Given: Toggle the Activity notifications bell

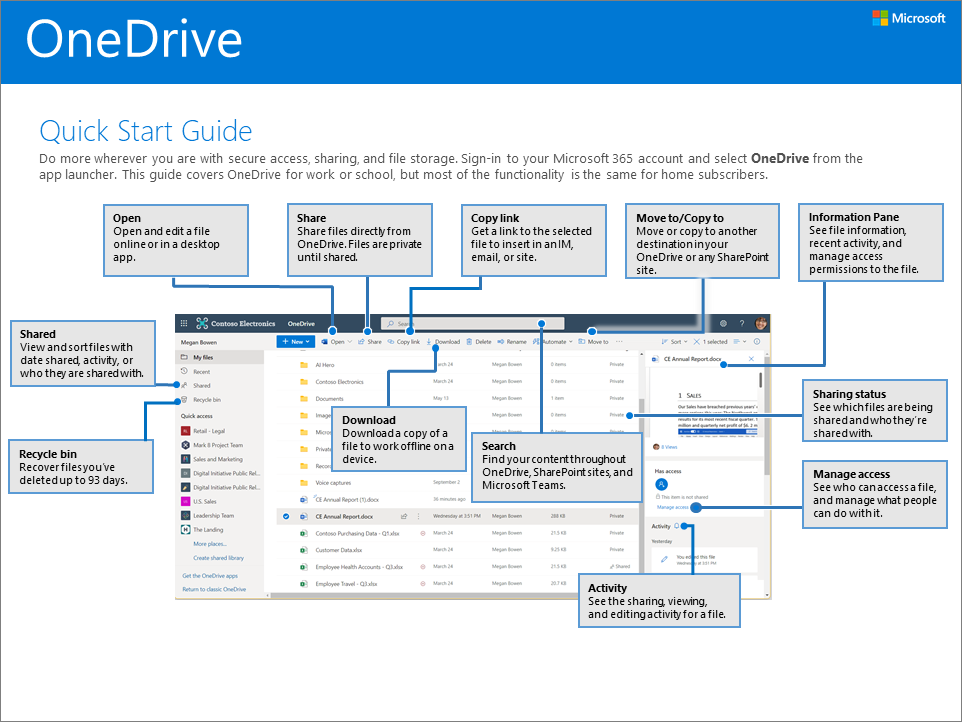Looking at the screenshot, I should coord(676,525).
